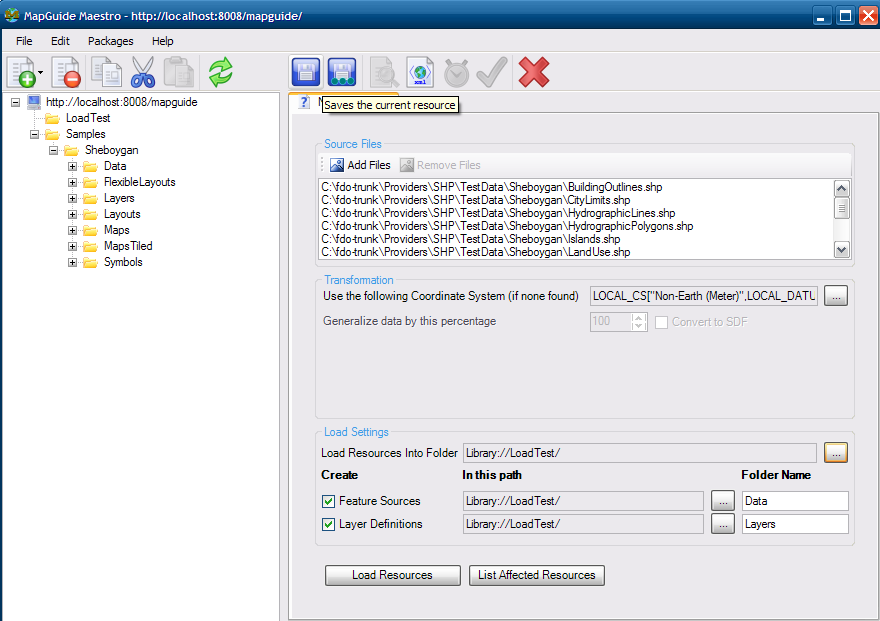This screenshot has height=621, width=880.
Task: Browse the Feature Sources path ellipsis button
Action: coord(723,501)
